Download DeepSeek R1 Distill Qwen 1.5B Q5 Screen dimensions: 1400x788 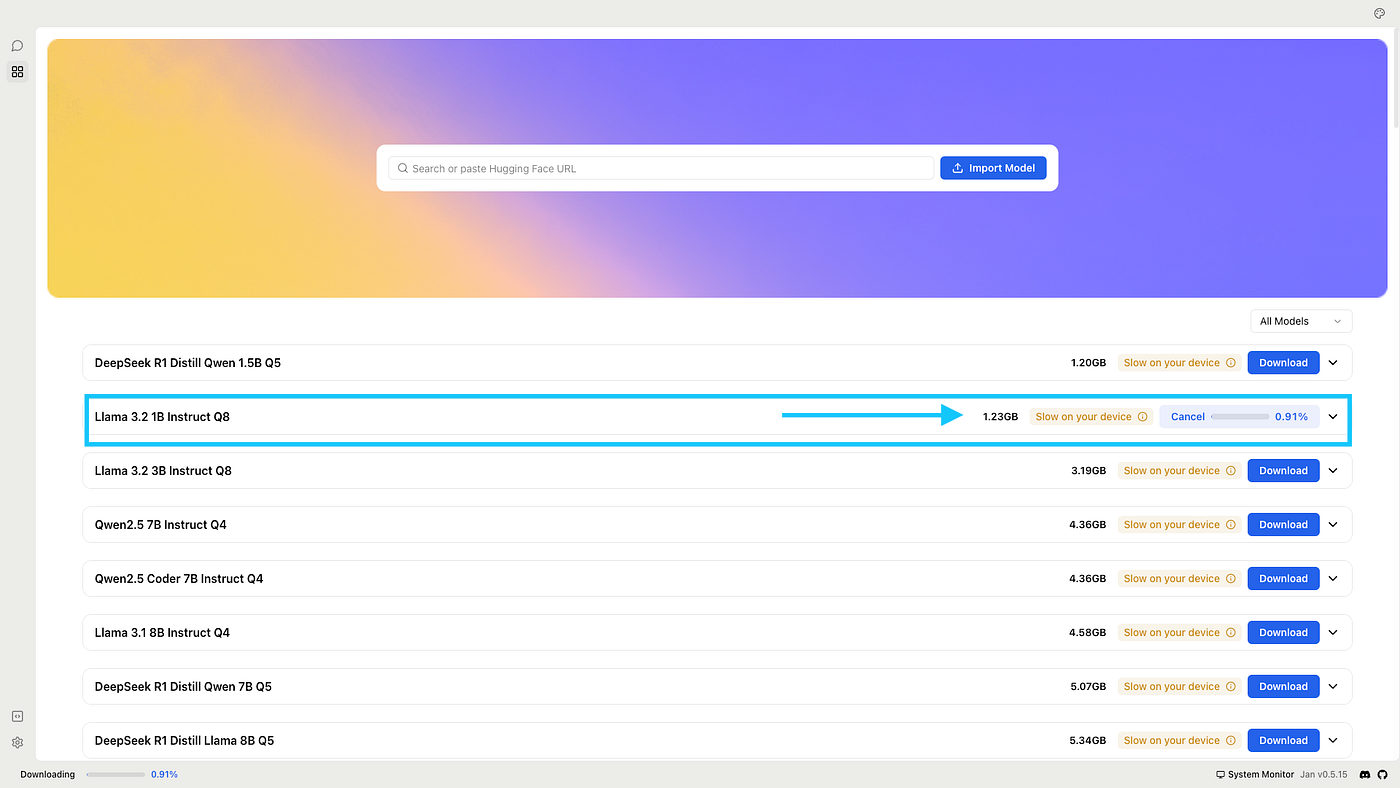point(1283,363)
